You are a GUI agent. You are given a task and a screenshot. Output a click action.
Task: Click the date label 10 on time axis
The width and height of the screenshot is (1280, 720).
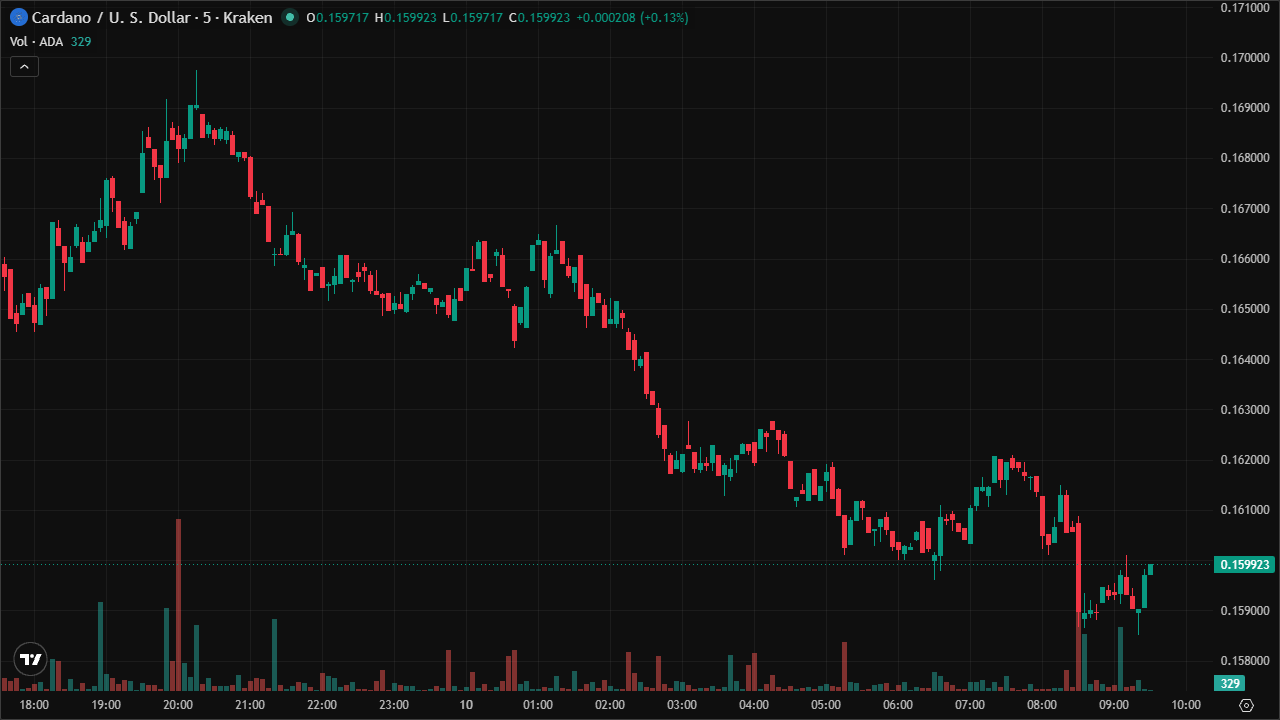[466, 705]
